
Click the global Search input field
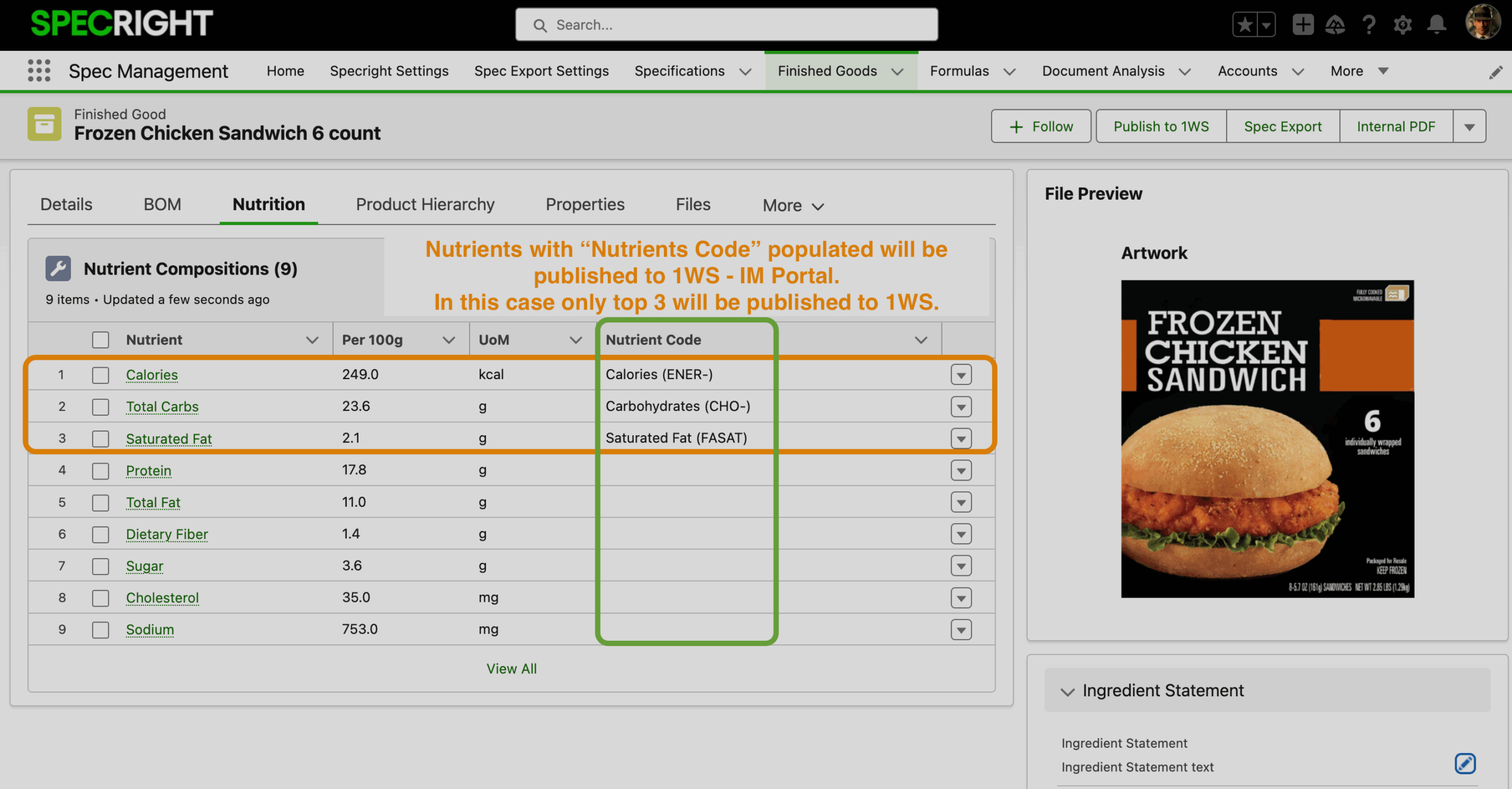tap(726, 25)
